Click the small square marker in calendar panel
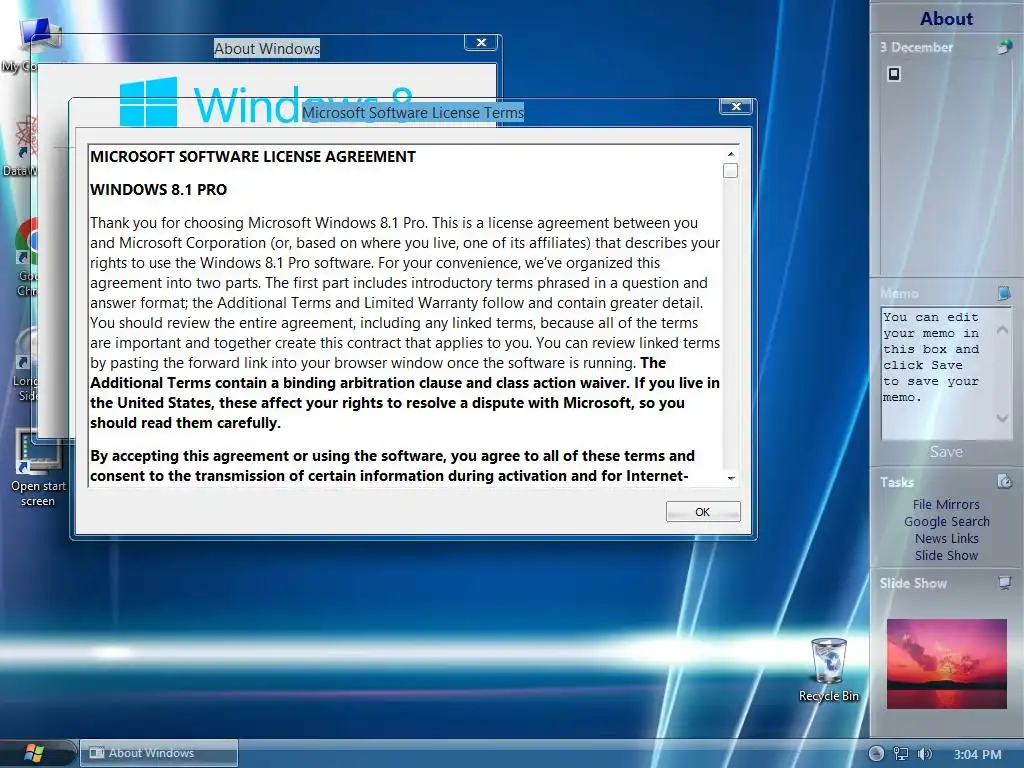This screenshot has height=768, width=1024. [x=894, y=74]
